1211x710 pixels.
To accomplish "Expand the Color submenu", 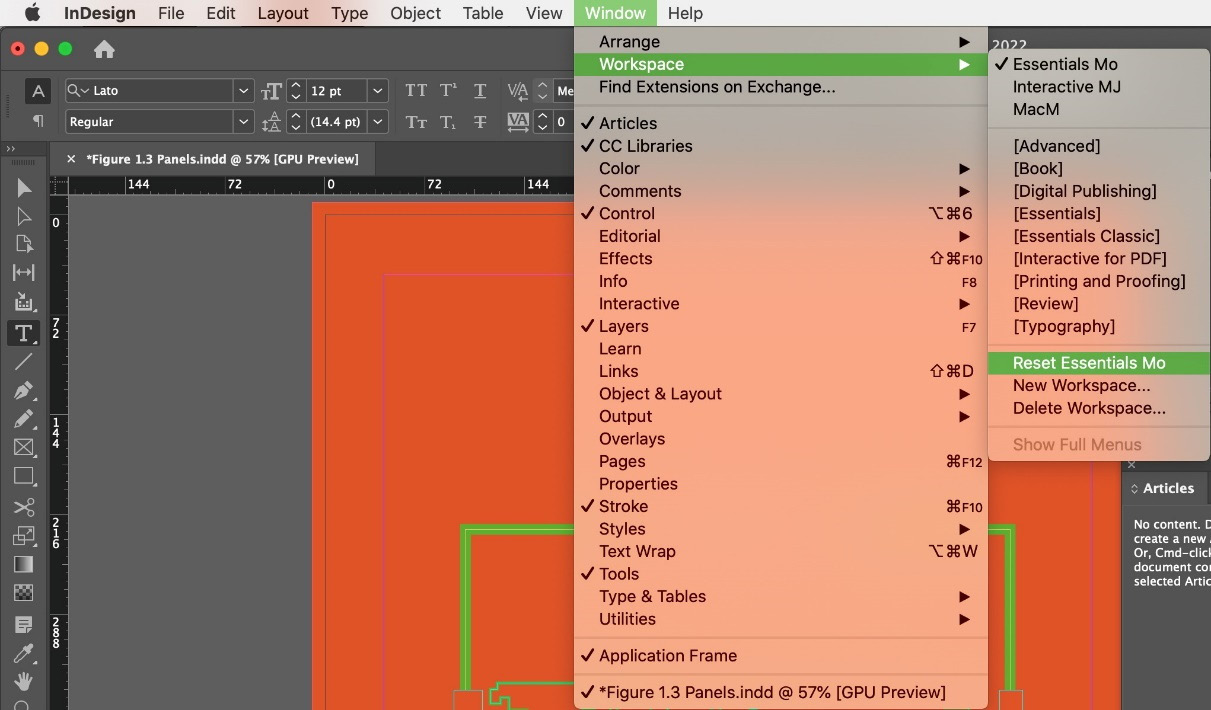I will (781, 169).
